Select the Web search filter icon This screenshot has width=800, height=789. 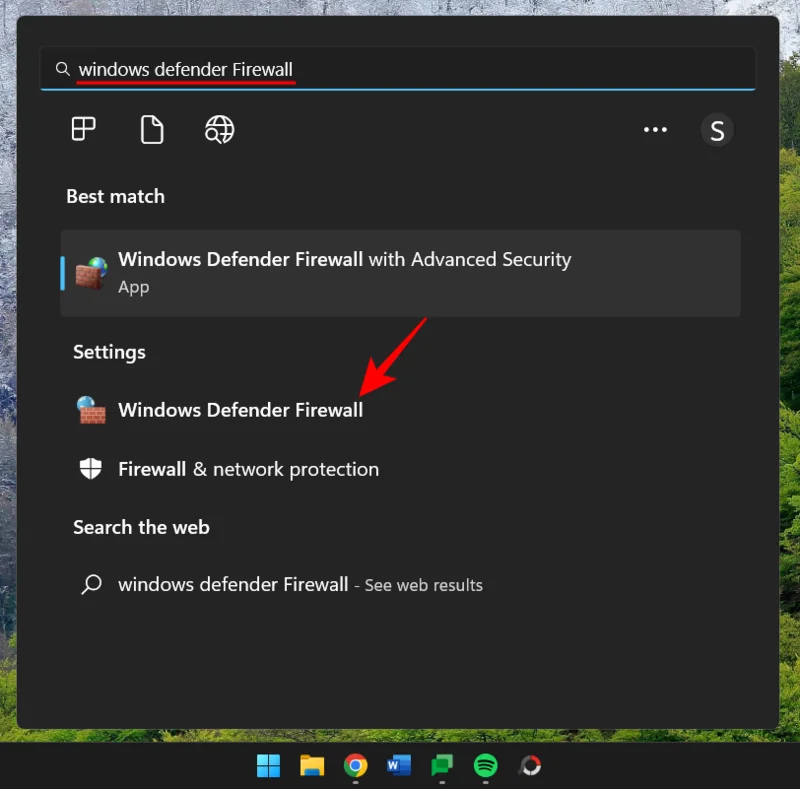tap(219, 129)
